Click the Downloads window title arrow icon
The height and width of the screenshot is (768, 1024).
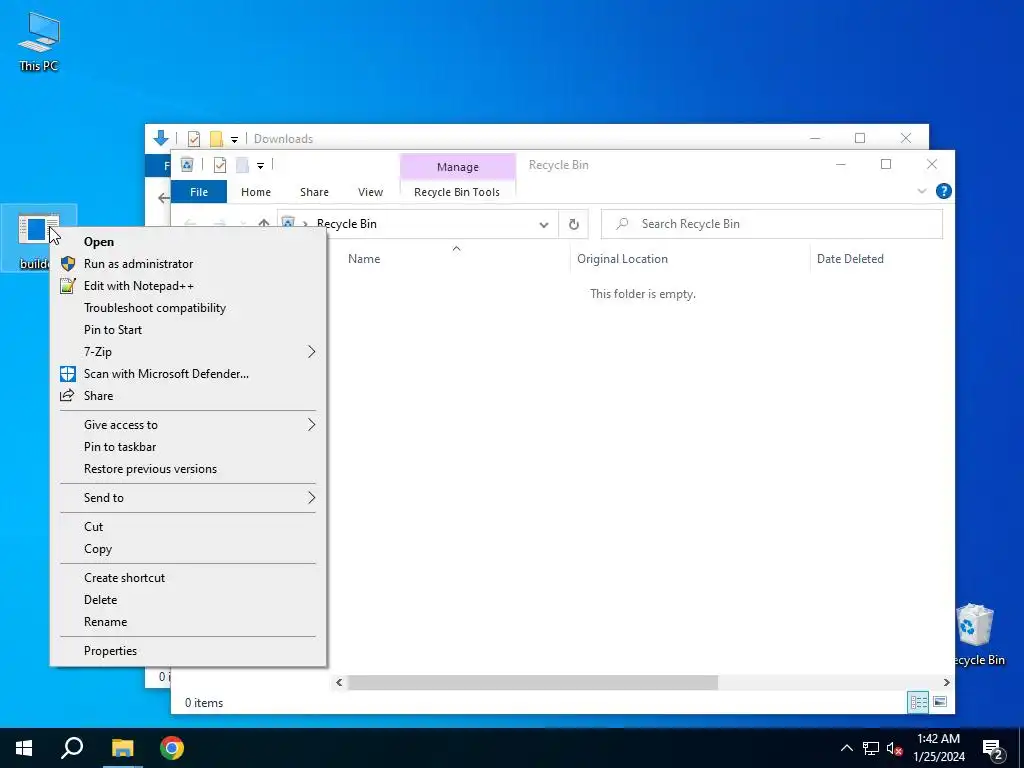[x=161, y=138]
